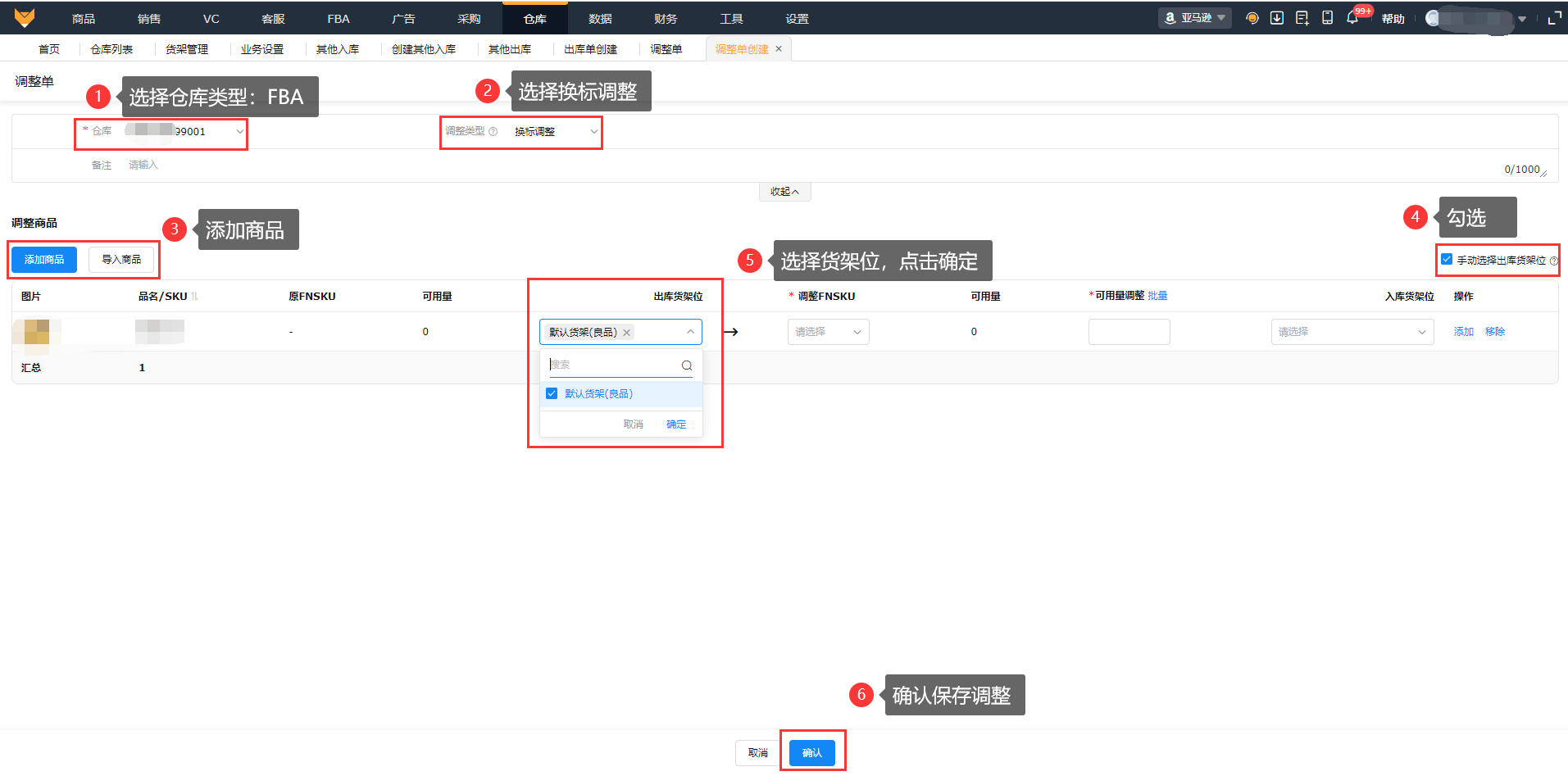The image size is (1568, 776).
Task: Open the 调整类型 dropdown showing 换标调整
Action: pos(555,131)
